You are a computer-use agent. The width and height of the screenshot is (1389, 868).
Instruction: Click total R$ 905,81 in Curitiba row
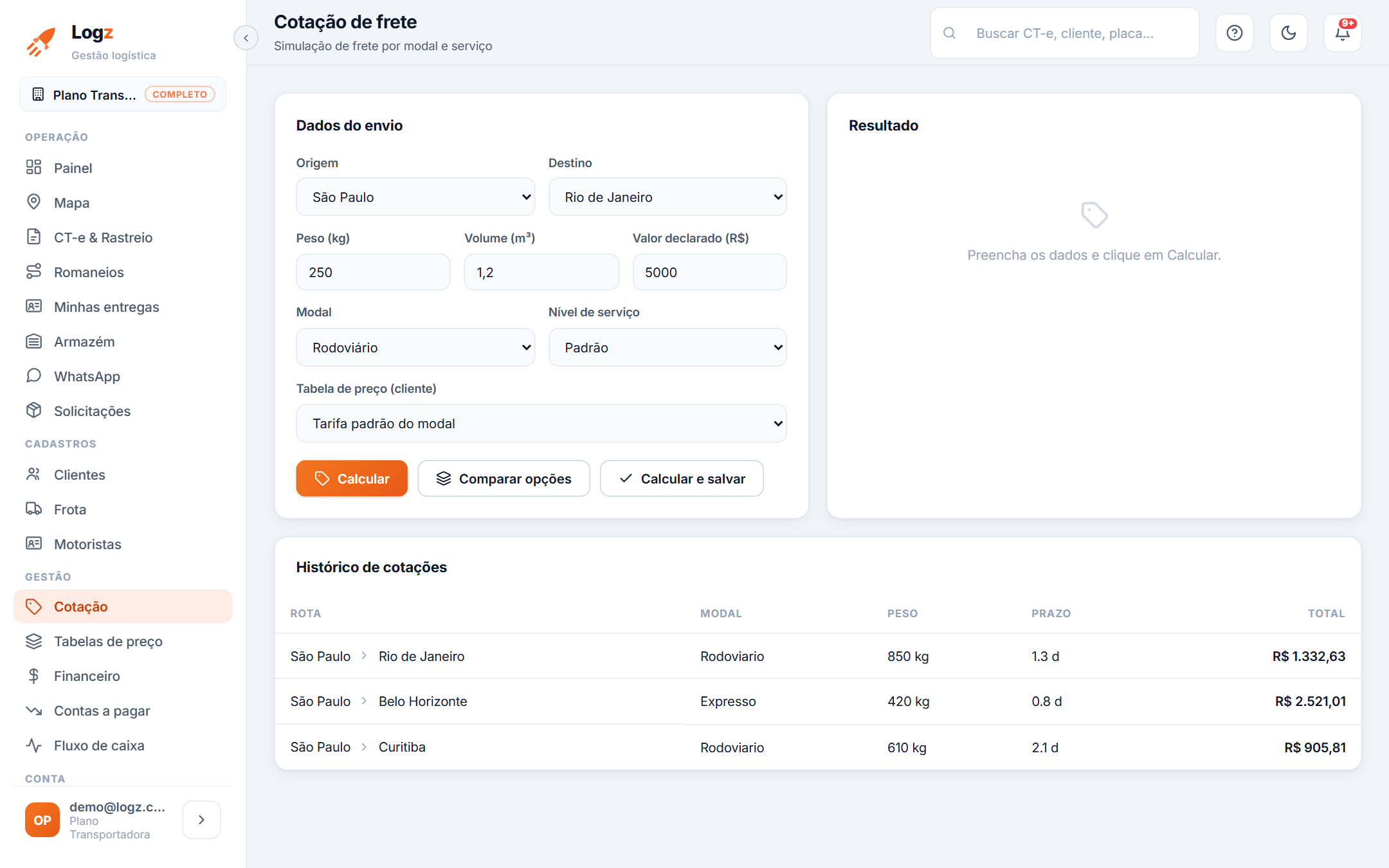tap(1314, 747)
